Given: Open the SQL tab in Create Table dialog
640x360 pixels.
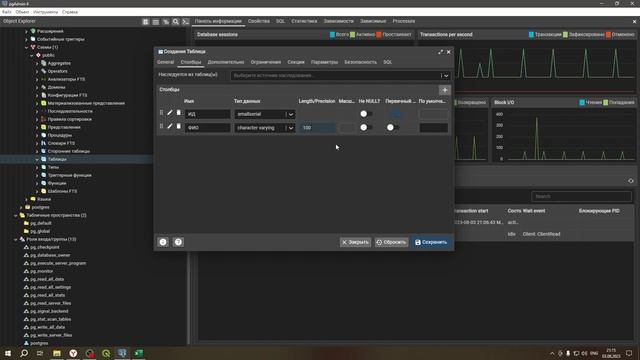Looking at the screenshot, I should [387, 62].
